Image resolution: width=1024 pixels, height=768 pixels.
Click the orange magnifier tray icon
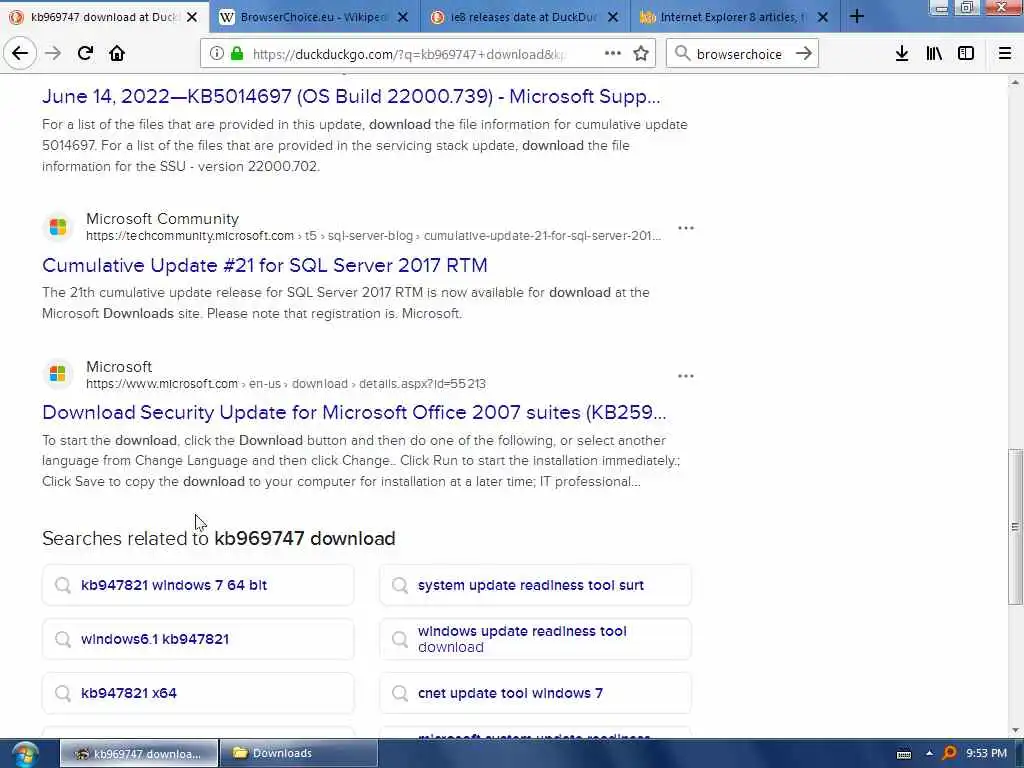(x=950, y=754)
